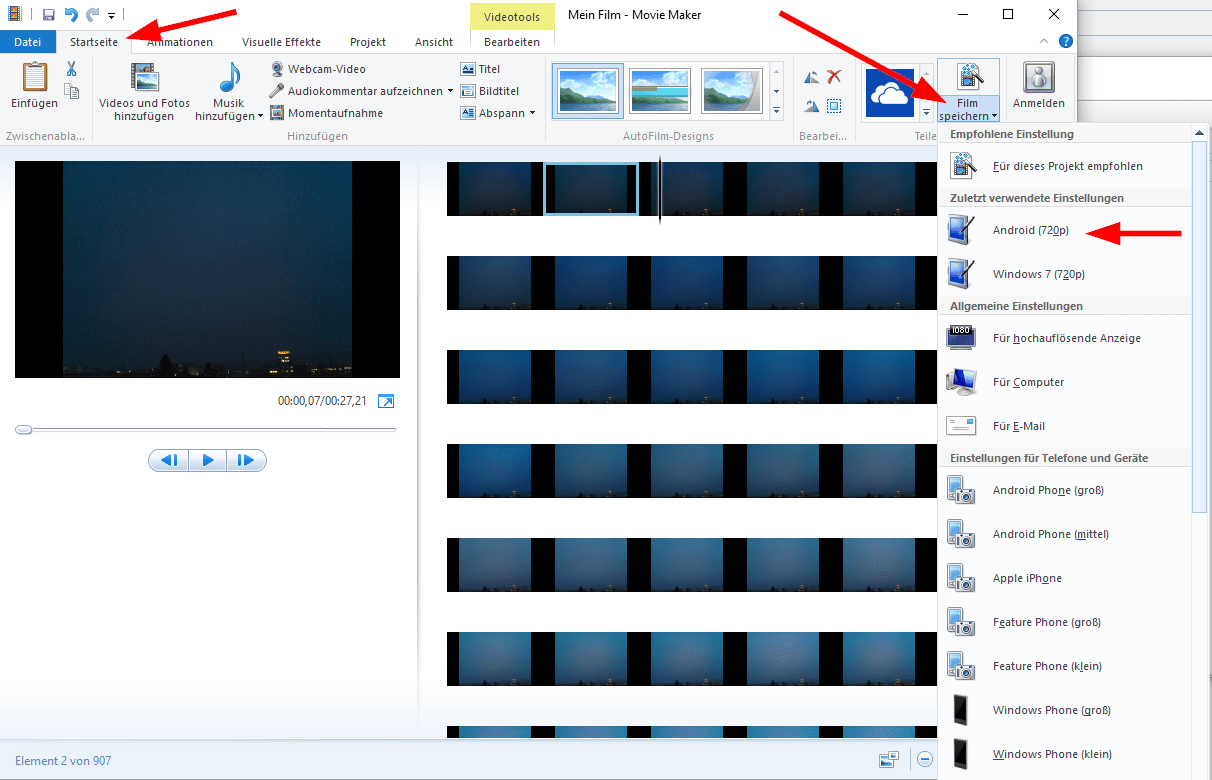Click the select all icon
The image size is (1212, 780).
point(834,105)
